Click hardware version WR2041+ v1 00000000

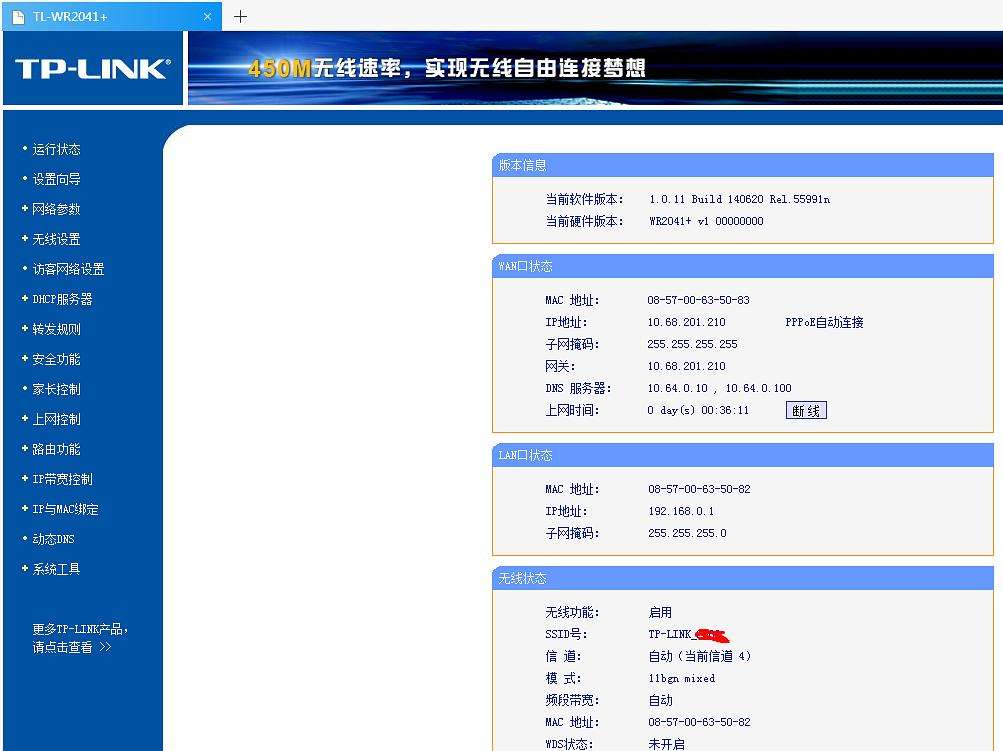point(706,221)
